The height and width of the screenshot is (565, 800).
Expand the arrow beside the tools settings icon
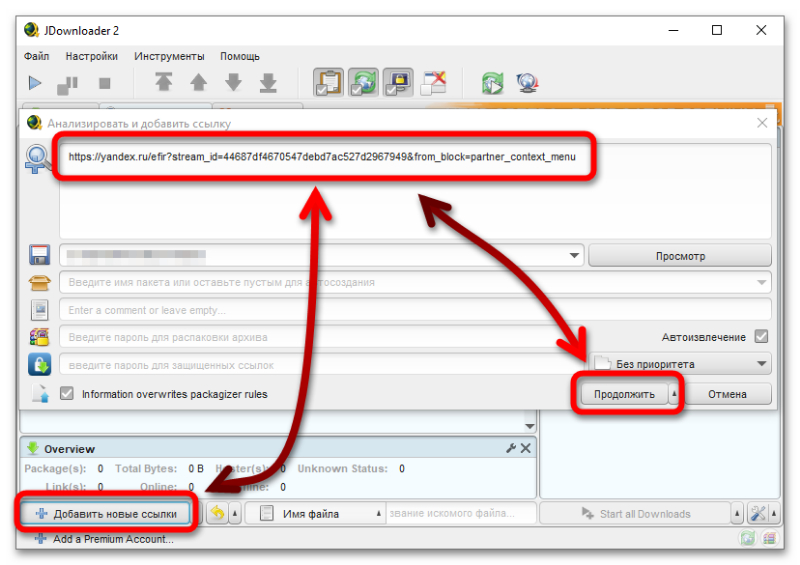click(774, 513)
